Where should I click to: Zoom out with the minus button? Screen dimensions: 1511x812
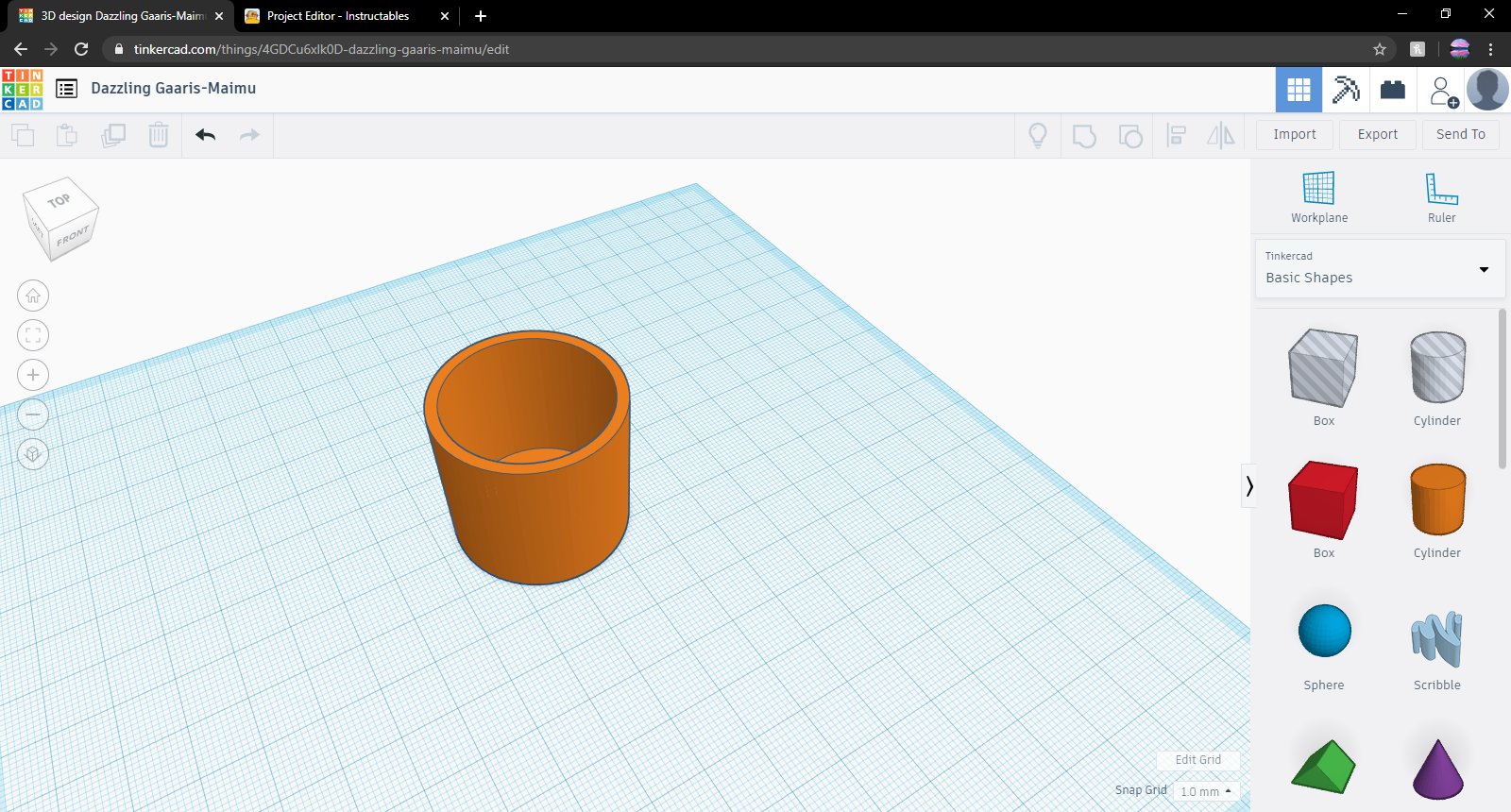pos(33,414)
